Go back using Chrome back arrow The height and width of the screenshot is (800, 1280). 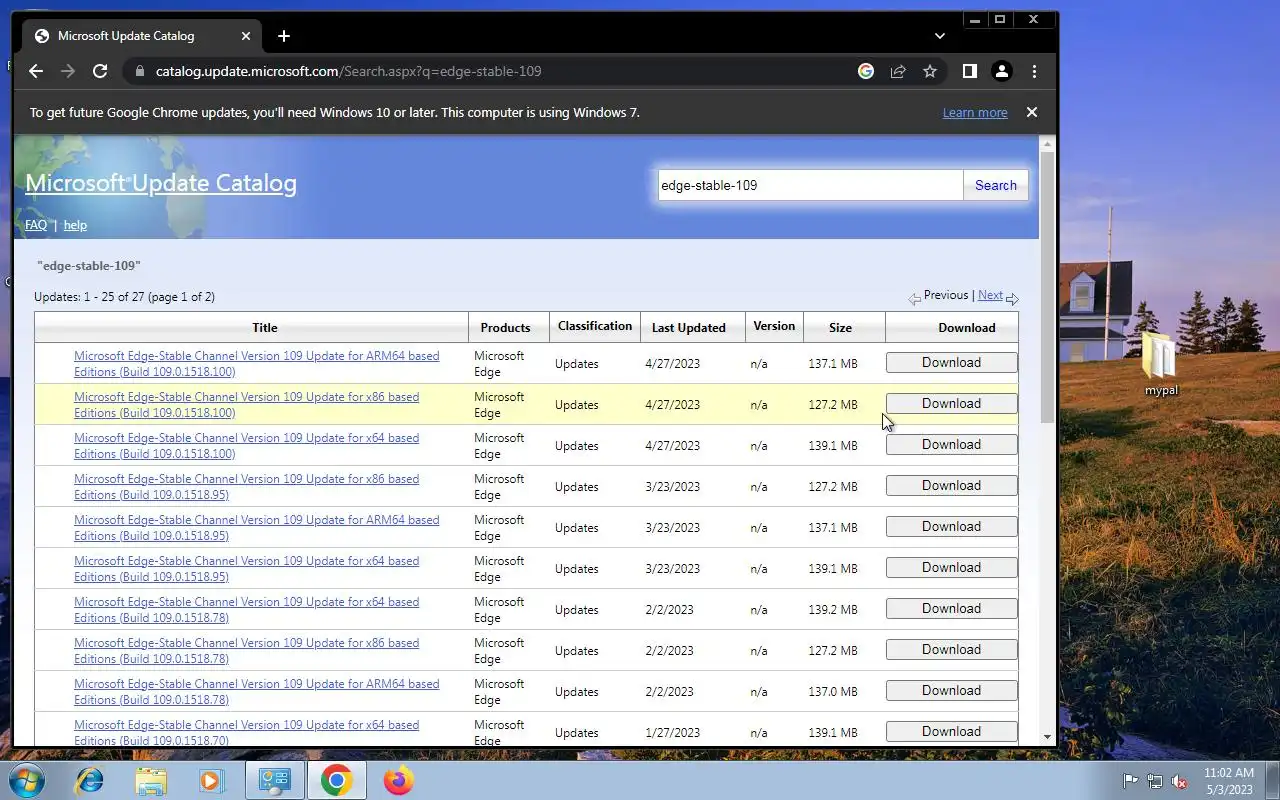pyautogui.click(x=36, y=71)
